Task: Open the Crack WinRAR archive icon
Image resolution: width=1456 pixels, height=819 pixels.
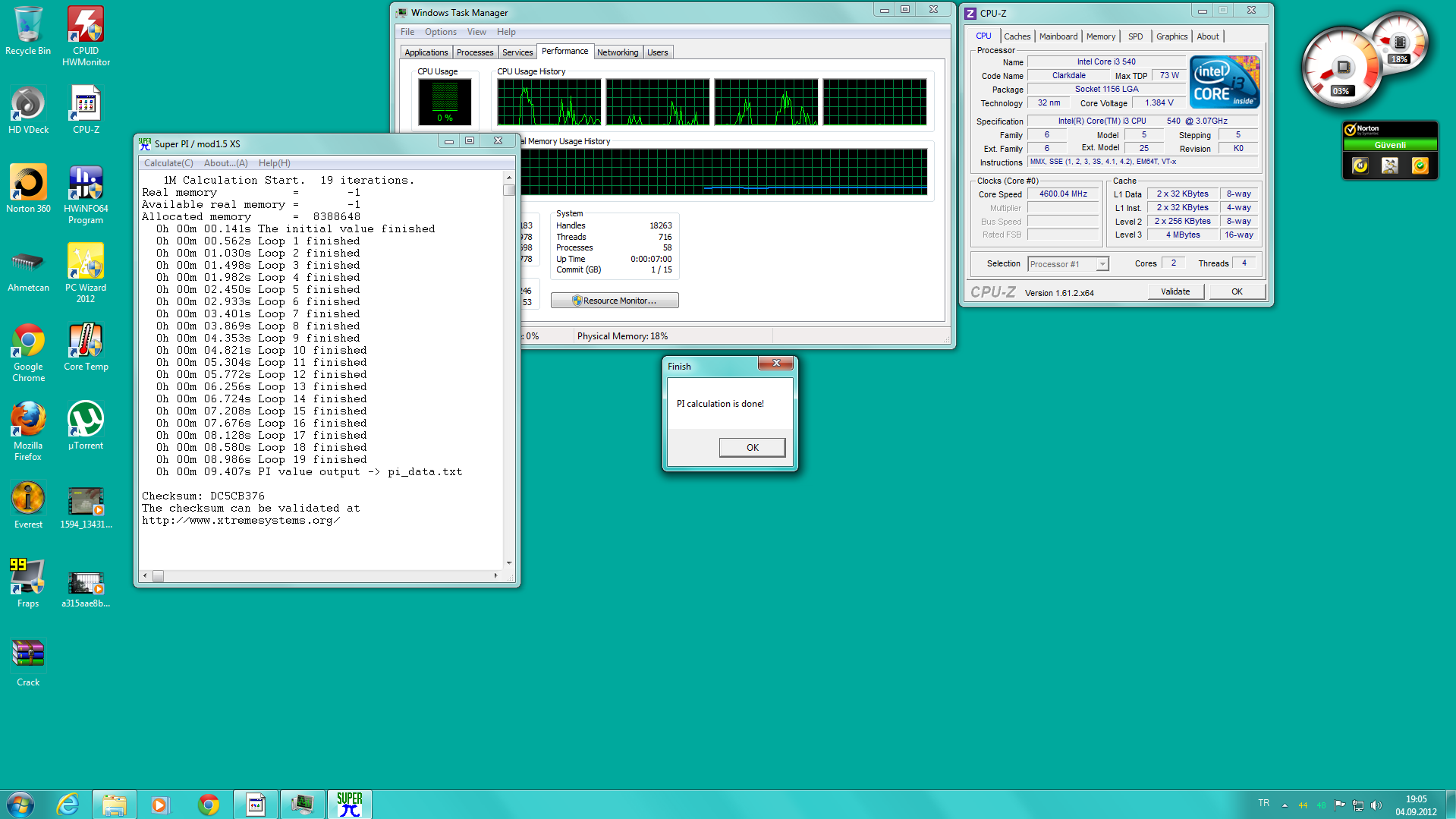Action: (x=28, y=662)
